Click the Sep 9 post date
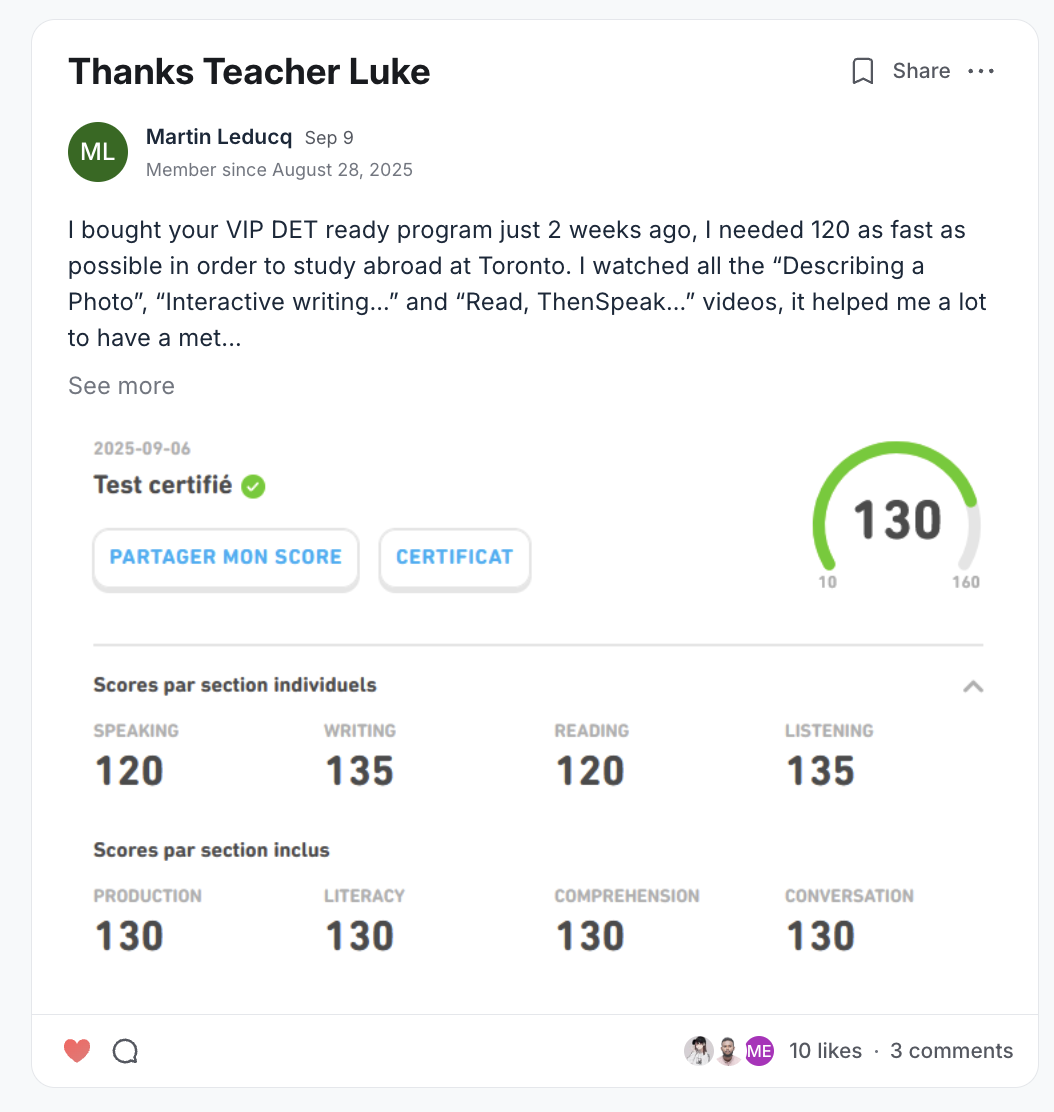 point(329,138)
